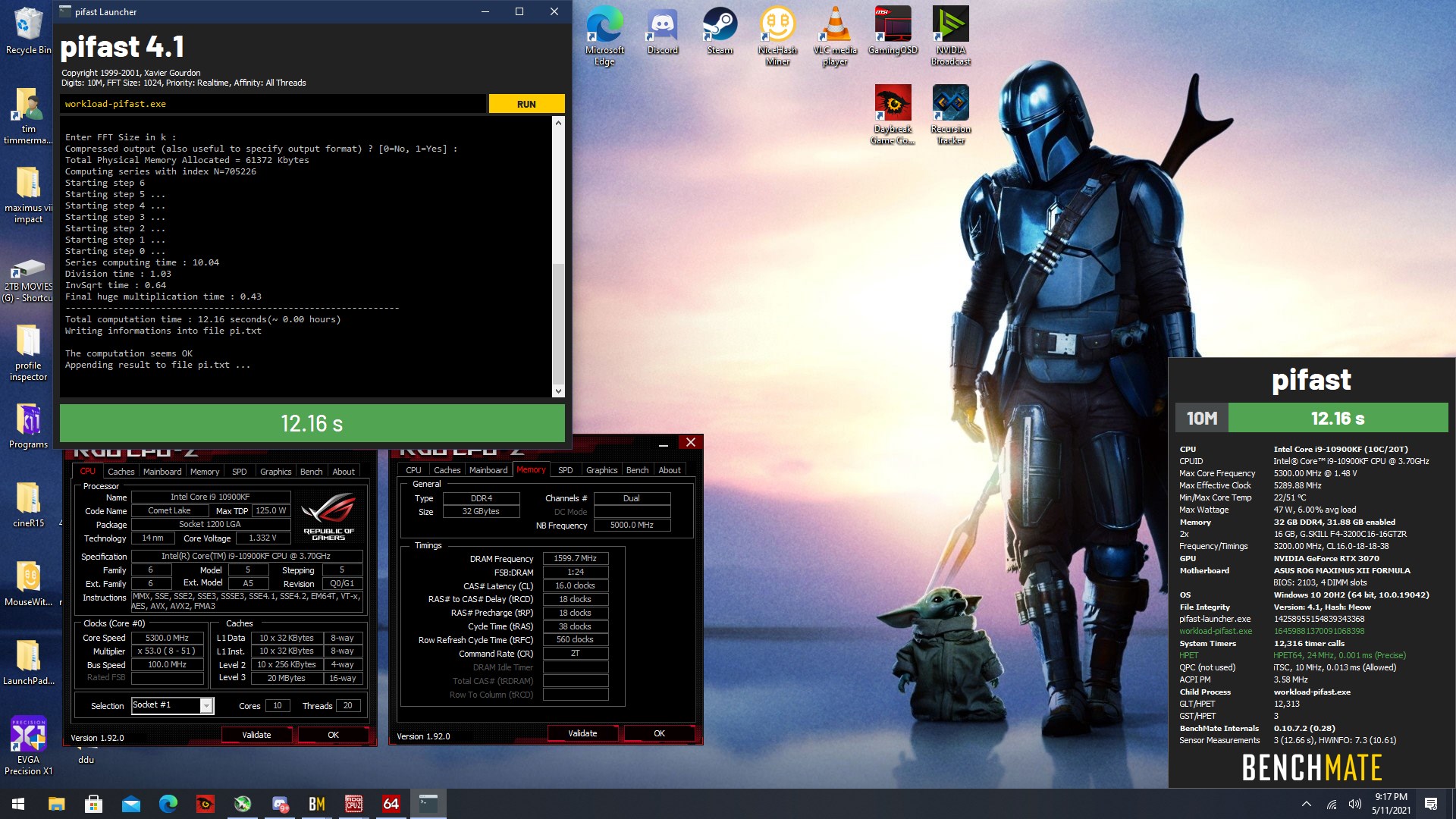Select the cineR15 folder icon
1456x819 pixels.
pyautogui.click(x=28, y=504)
